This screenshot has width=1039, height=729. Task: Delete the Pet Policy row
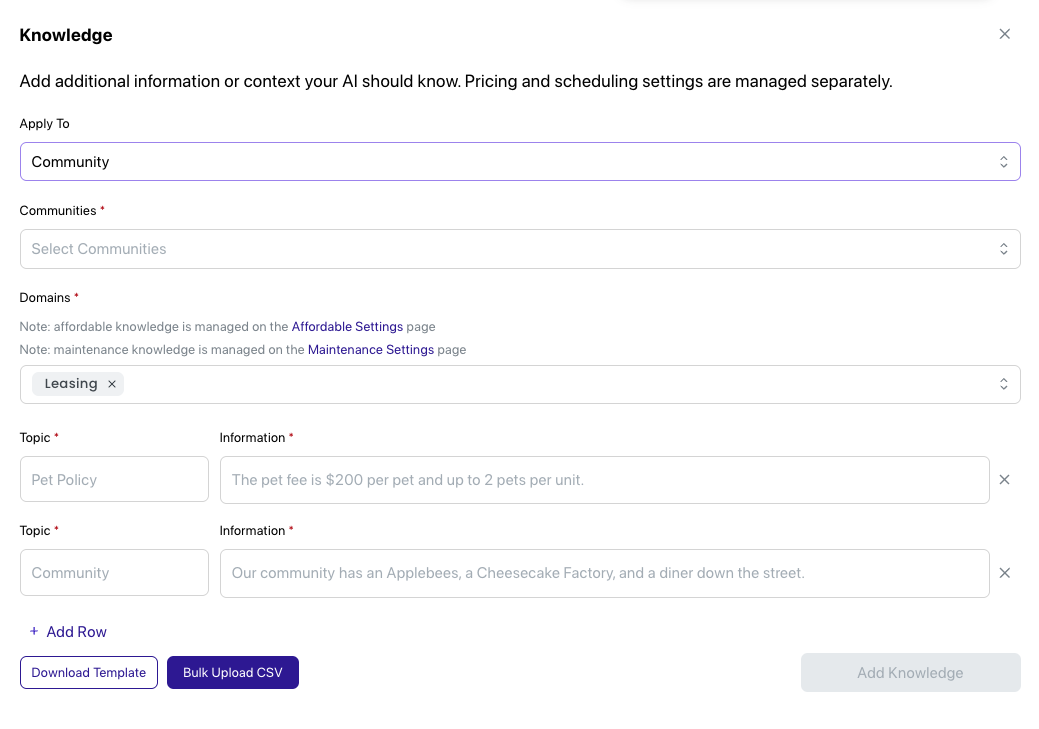coord(1005,480)
